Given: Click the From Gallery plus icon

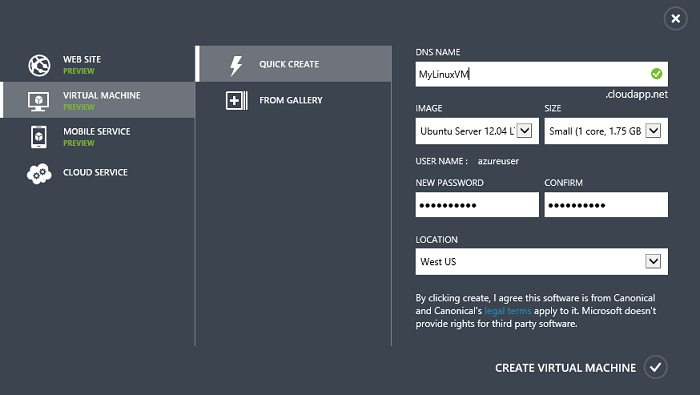Looking at the screenshot, I should pos(237,101).
